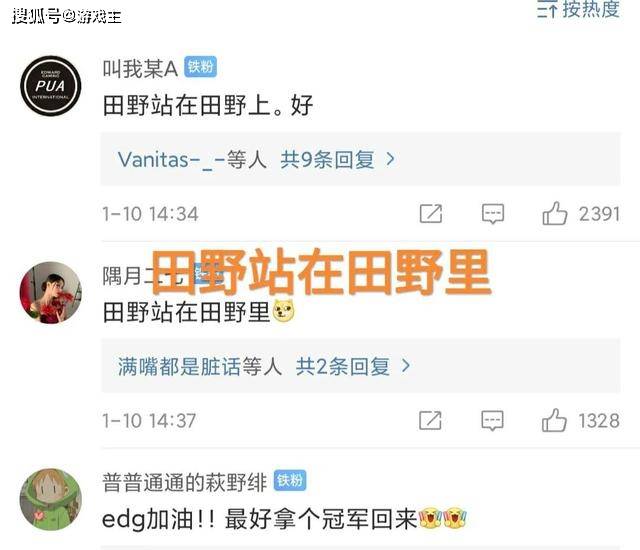Screen dimensions: 640x550
Task: Expand 共9条回复 replies
Action: (338, 159)
